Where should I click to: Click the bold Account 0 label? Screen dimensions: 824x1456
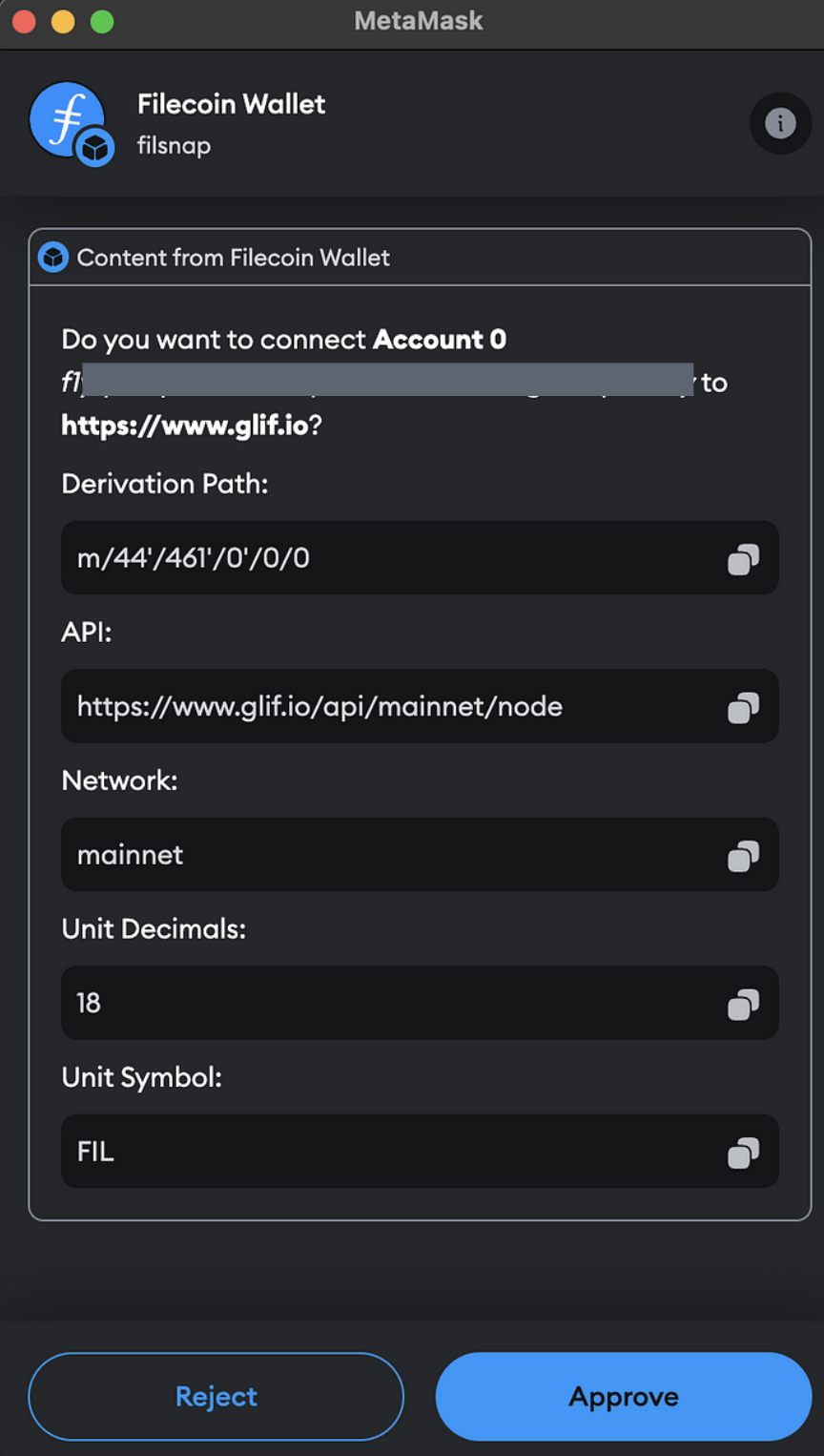click(440, 340)
